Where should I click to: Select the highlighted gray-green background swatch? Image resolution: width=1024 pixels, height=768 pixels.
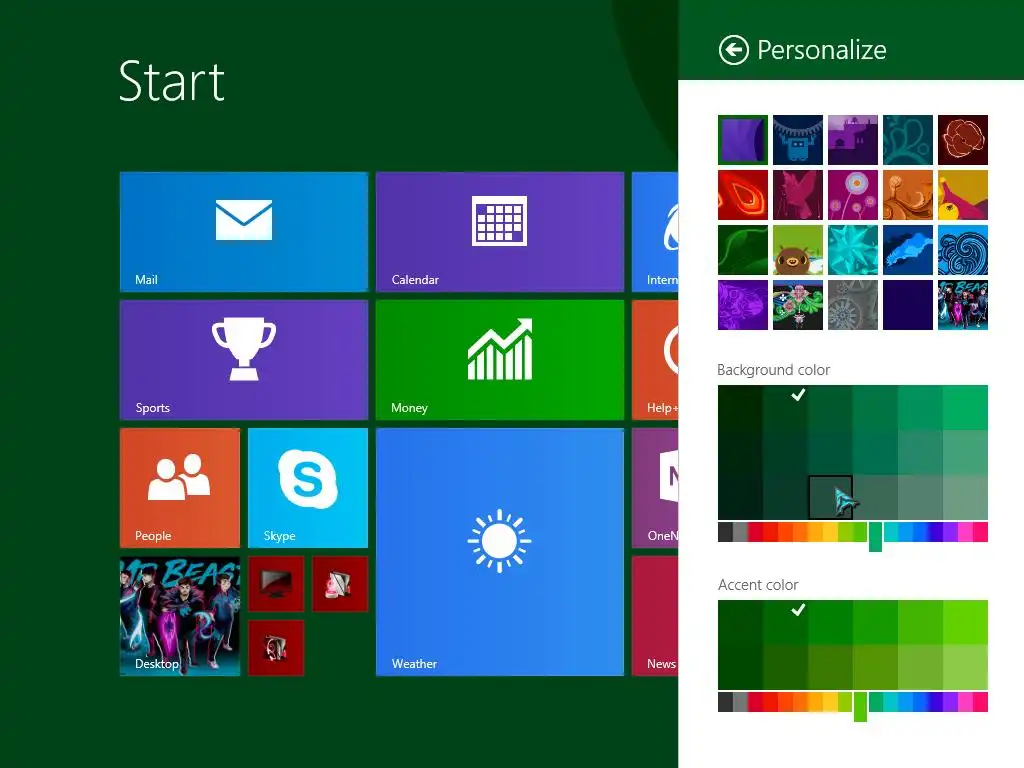830,498
